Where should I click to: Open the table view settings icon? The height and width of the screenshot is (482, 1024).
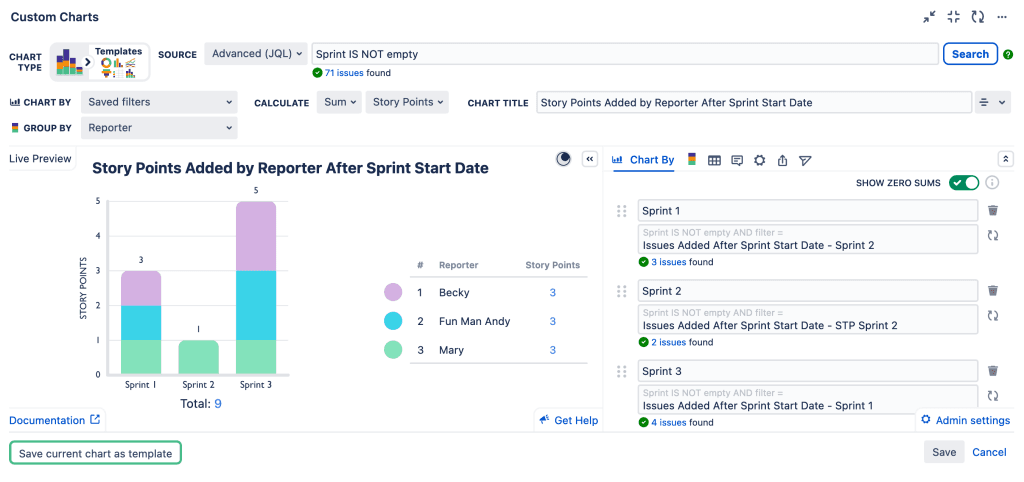coord(714,160)
